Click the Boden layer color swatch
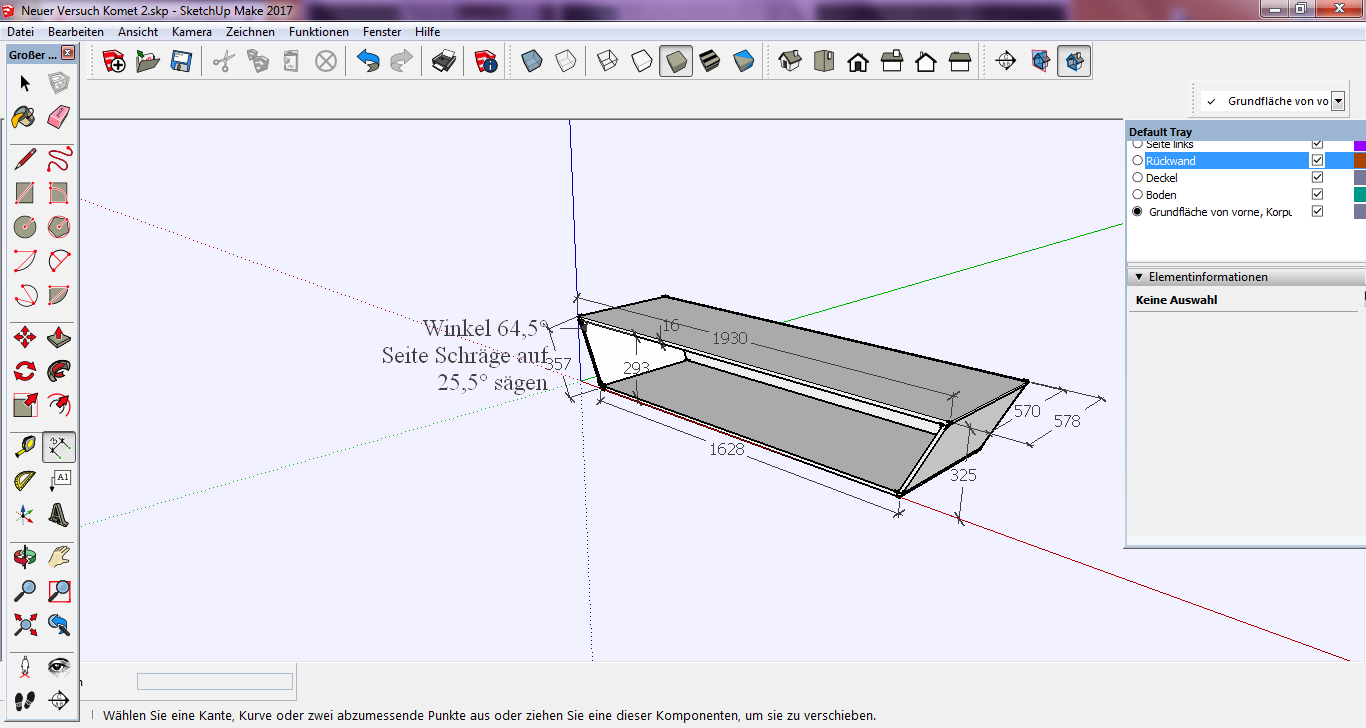The width and height of the screenshot is (1366, 728). click(x=1359, y=195)
